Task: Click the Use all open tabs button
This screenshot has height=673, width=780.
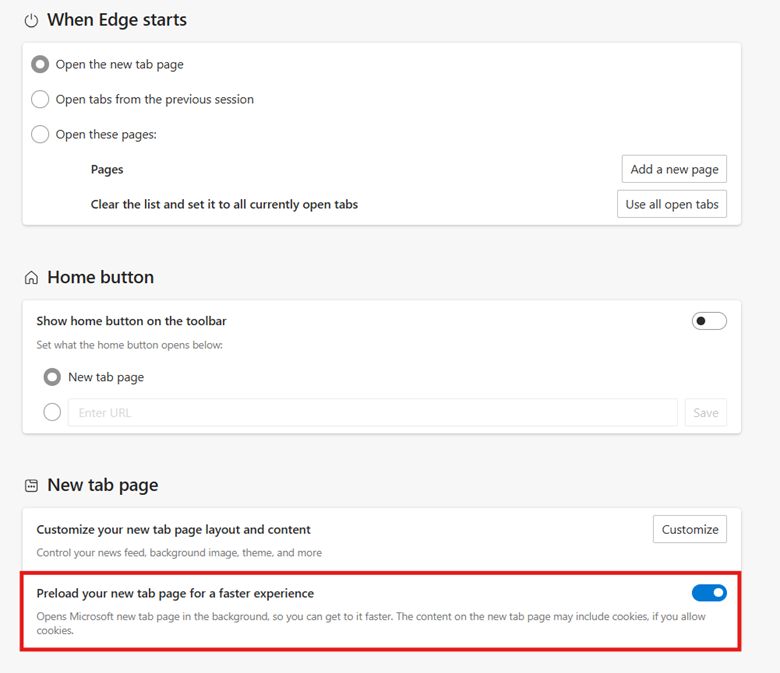Action: pyautogui.click(x=672, y=204)
